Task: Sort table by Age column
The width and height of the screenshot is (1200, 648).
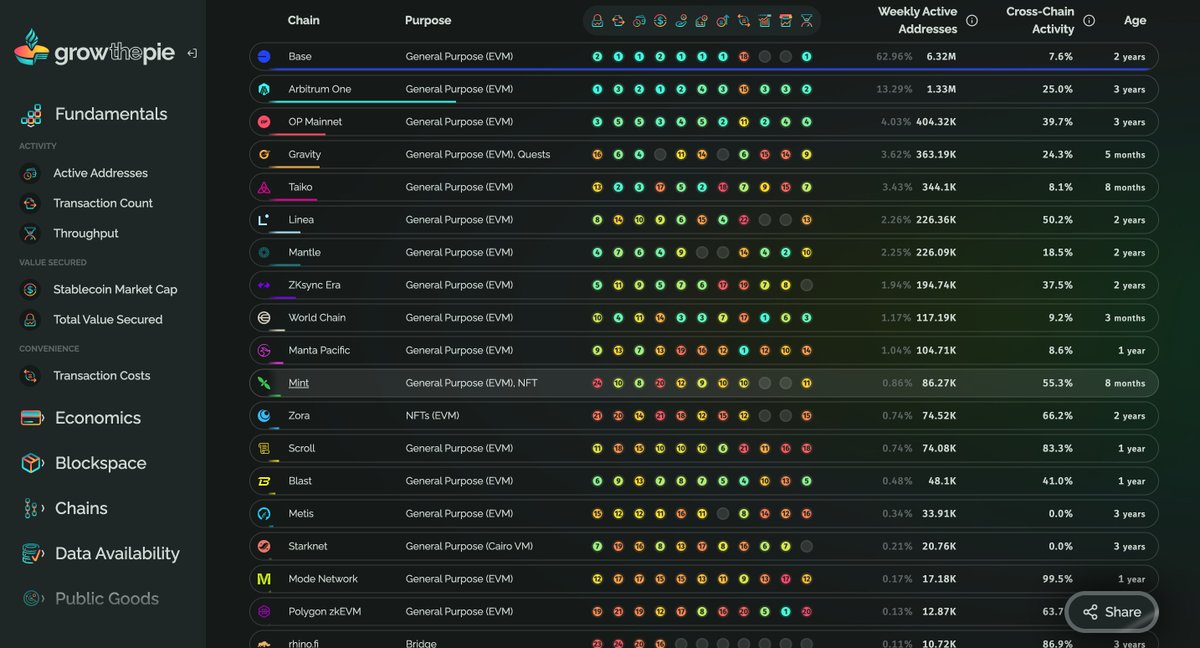Action: point(1135,20)
